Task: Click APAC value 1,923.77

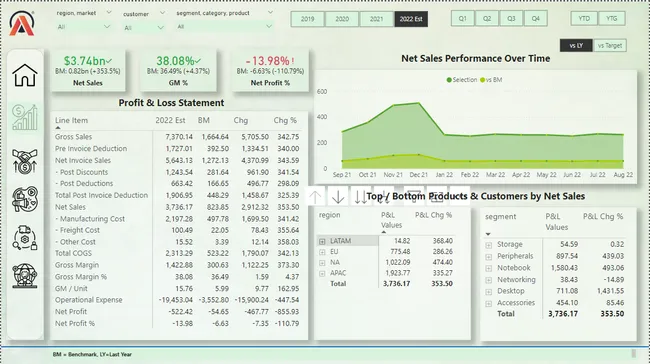Action: (x=396, y=273)
